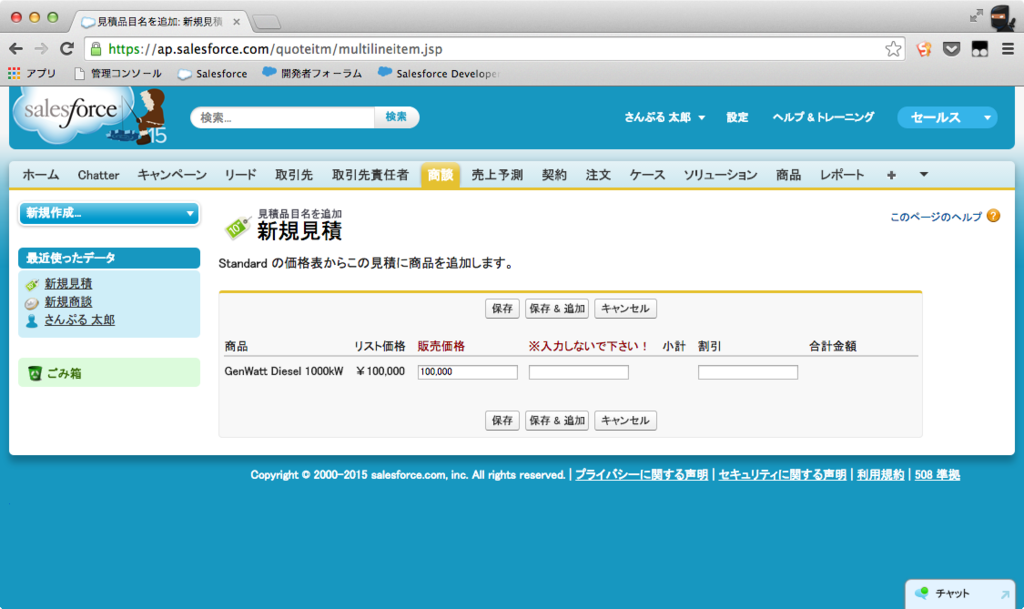Click the green quote tag icon

(238, 226)
